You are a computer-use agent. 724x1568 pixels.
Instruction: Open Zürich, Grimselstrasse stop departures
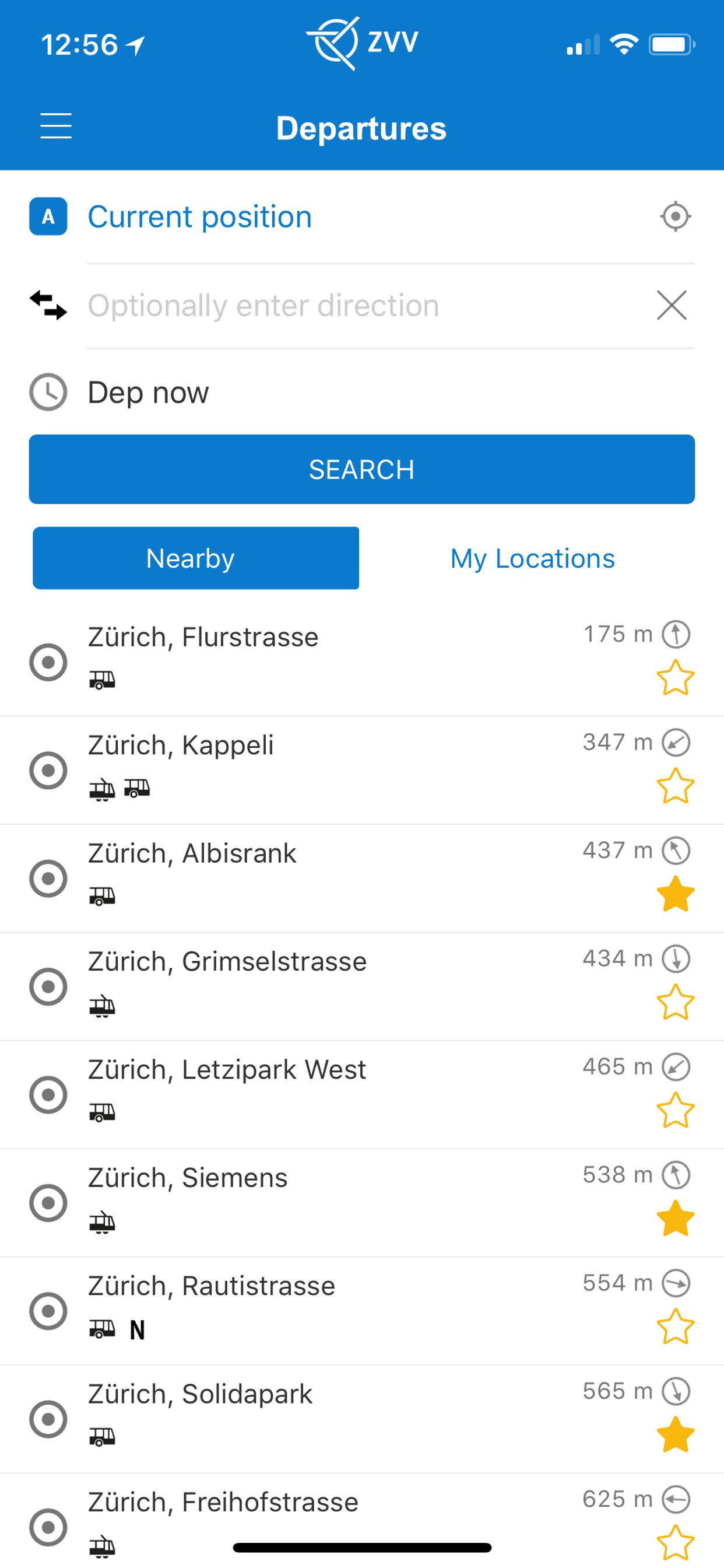227,962
